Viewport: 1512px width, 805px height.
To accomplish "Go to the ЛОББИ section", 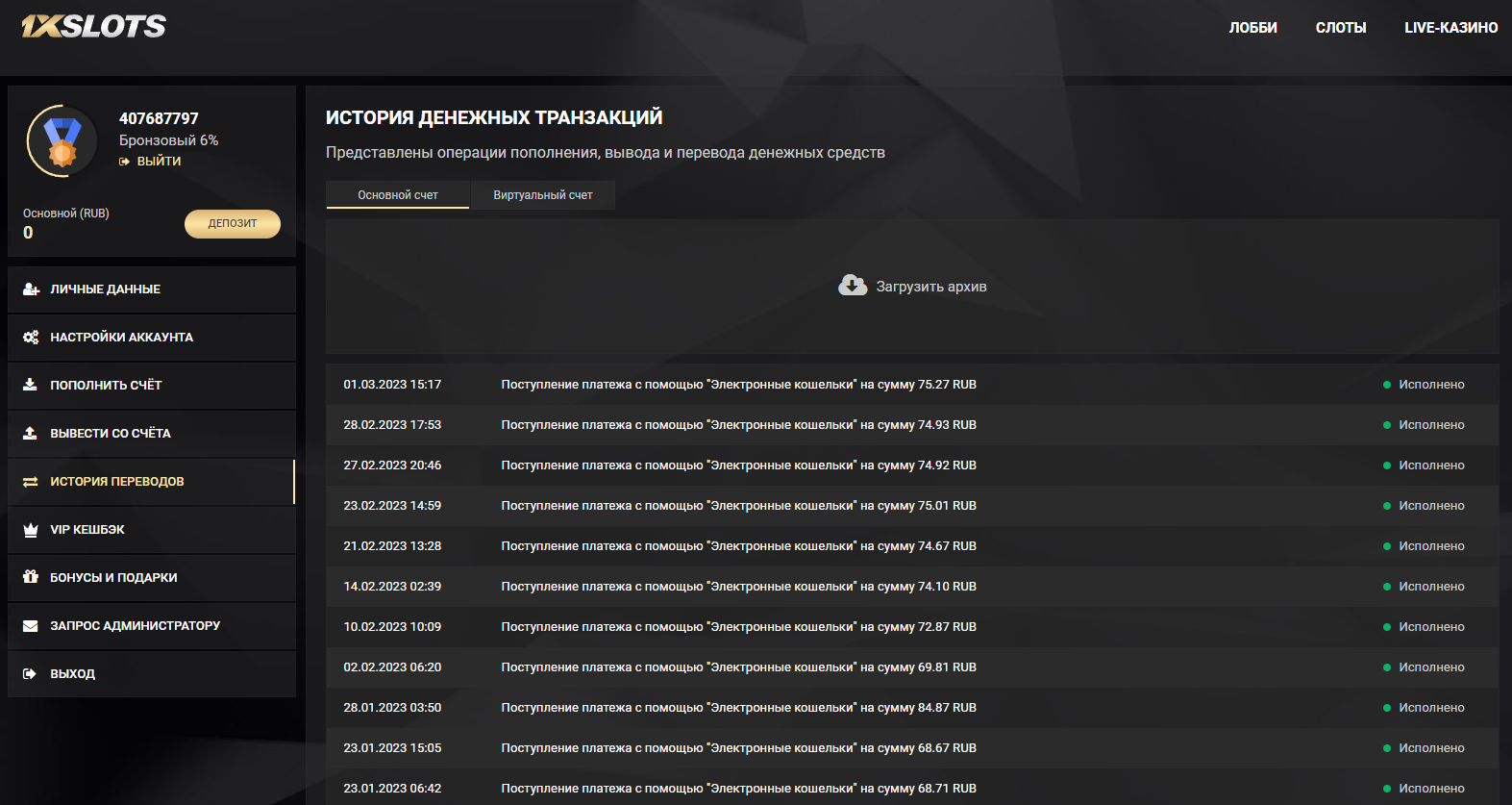I will [x=1252, y=28].
